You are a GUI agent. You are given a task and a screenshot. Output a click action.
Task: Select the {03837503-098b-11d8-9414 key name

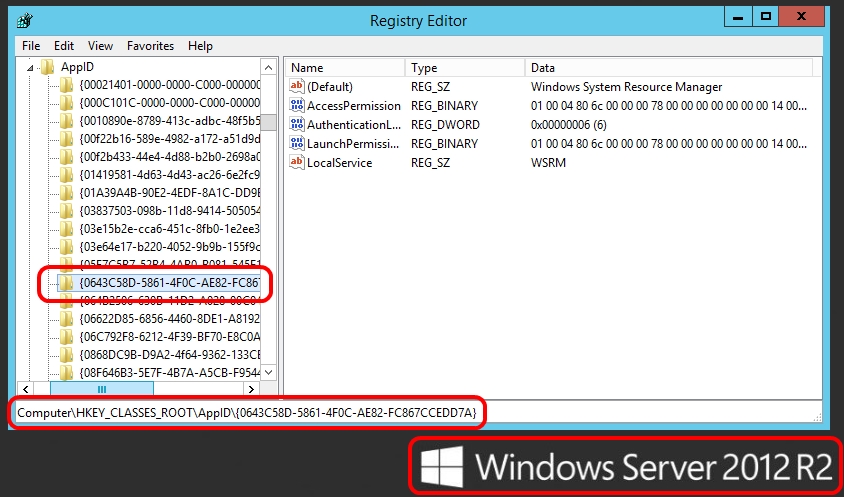(170, 211)
